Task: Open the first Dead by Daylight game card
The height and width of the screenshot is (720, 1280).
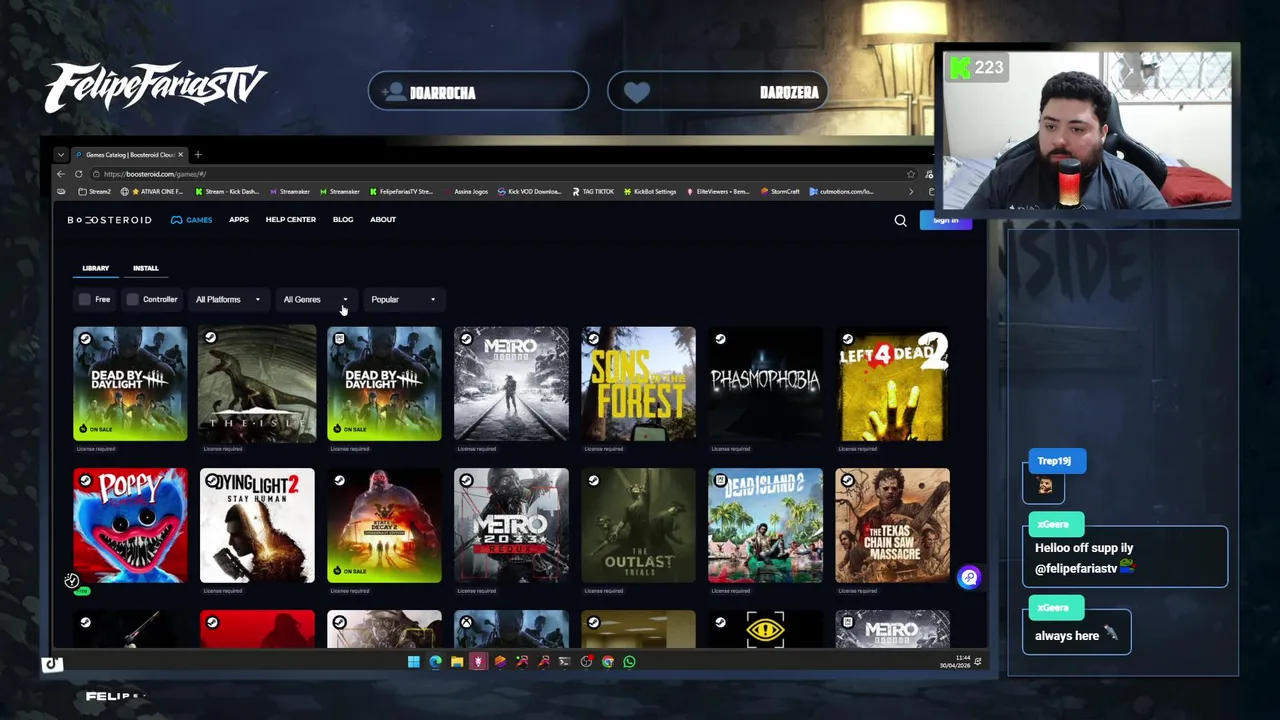Action: tap(130, 384)
